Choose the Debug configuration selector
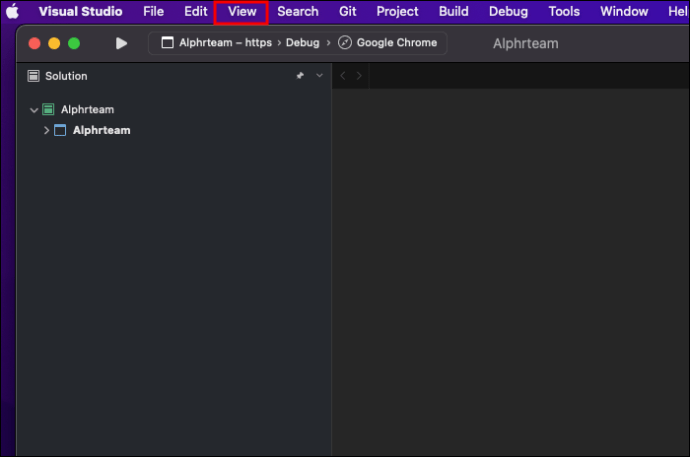The image size is (690, 457). coord(302,43)
